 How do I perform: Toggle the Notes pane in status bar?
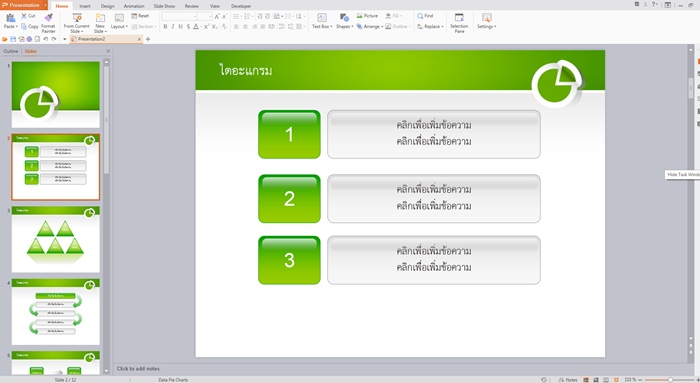pos(568,380)
